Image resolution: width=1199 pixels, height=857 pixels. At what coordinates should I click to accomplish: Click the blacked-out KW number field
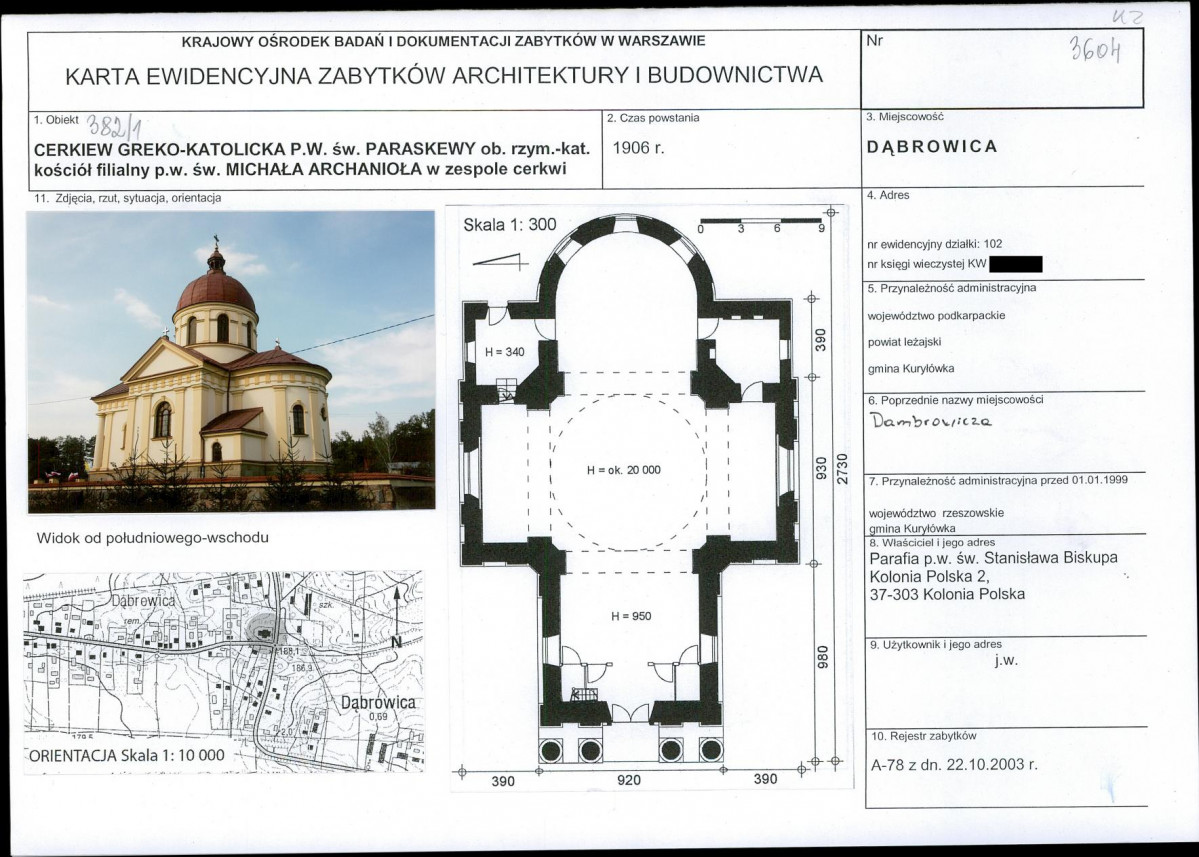click(x=1015, y=265)
